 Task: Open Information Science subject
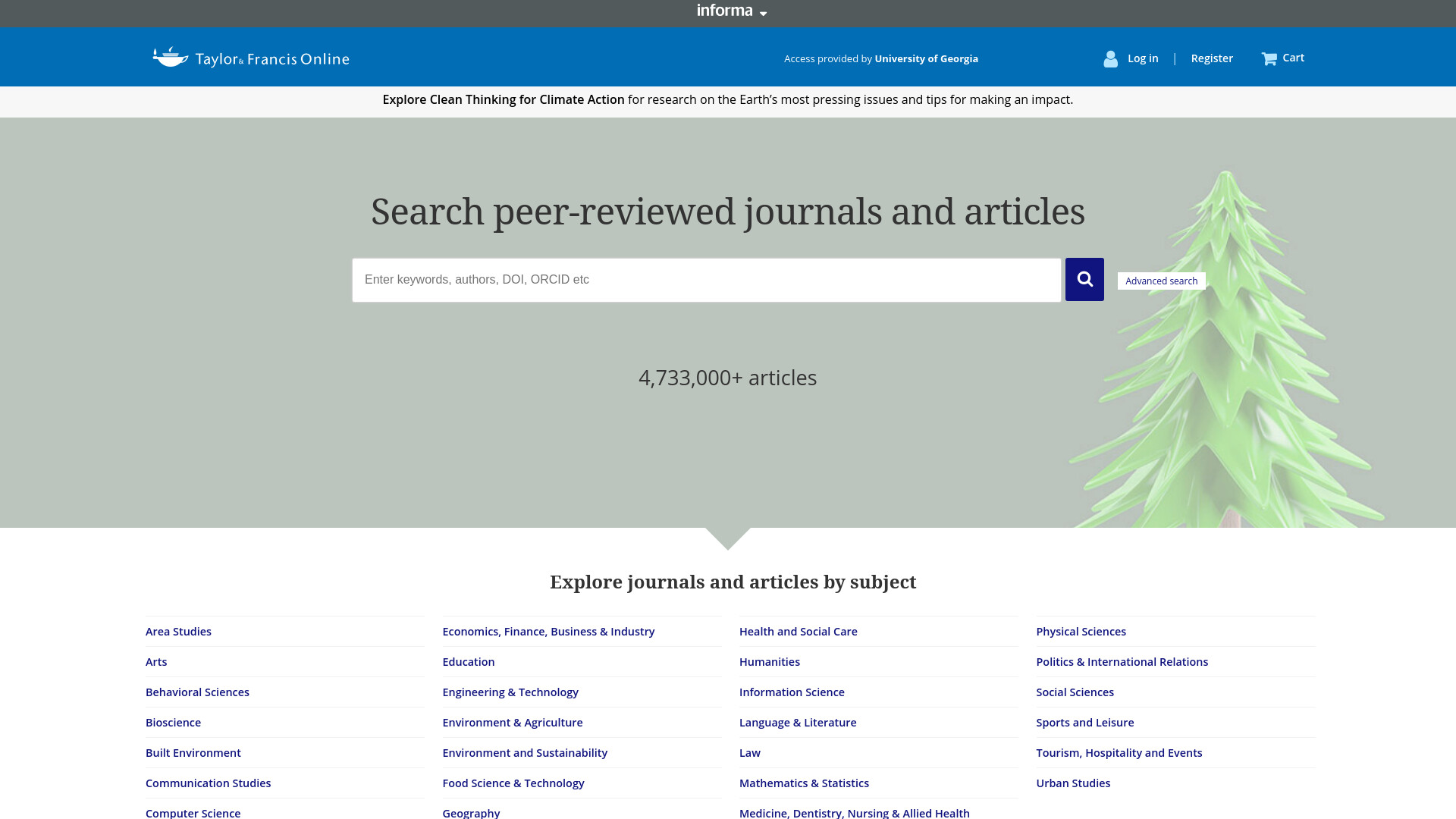792,692
